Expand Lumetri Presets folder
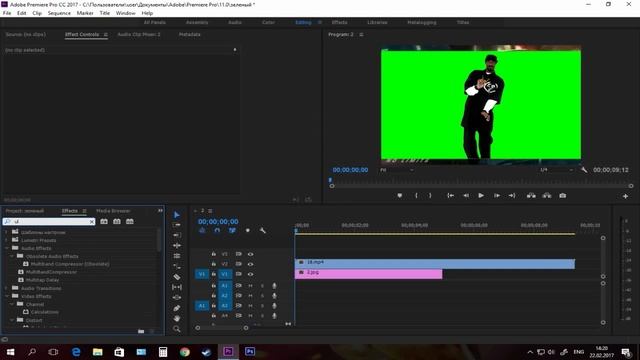The image size is (640, 360). 7,240
